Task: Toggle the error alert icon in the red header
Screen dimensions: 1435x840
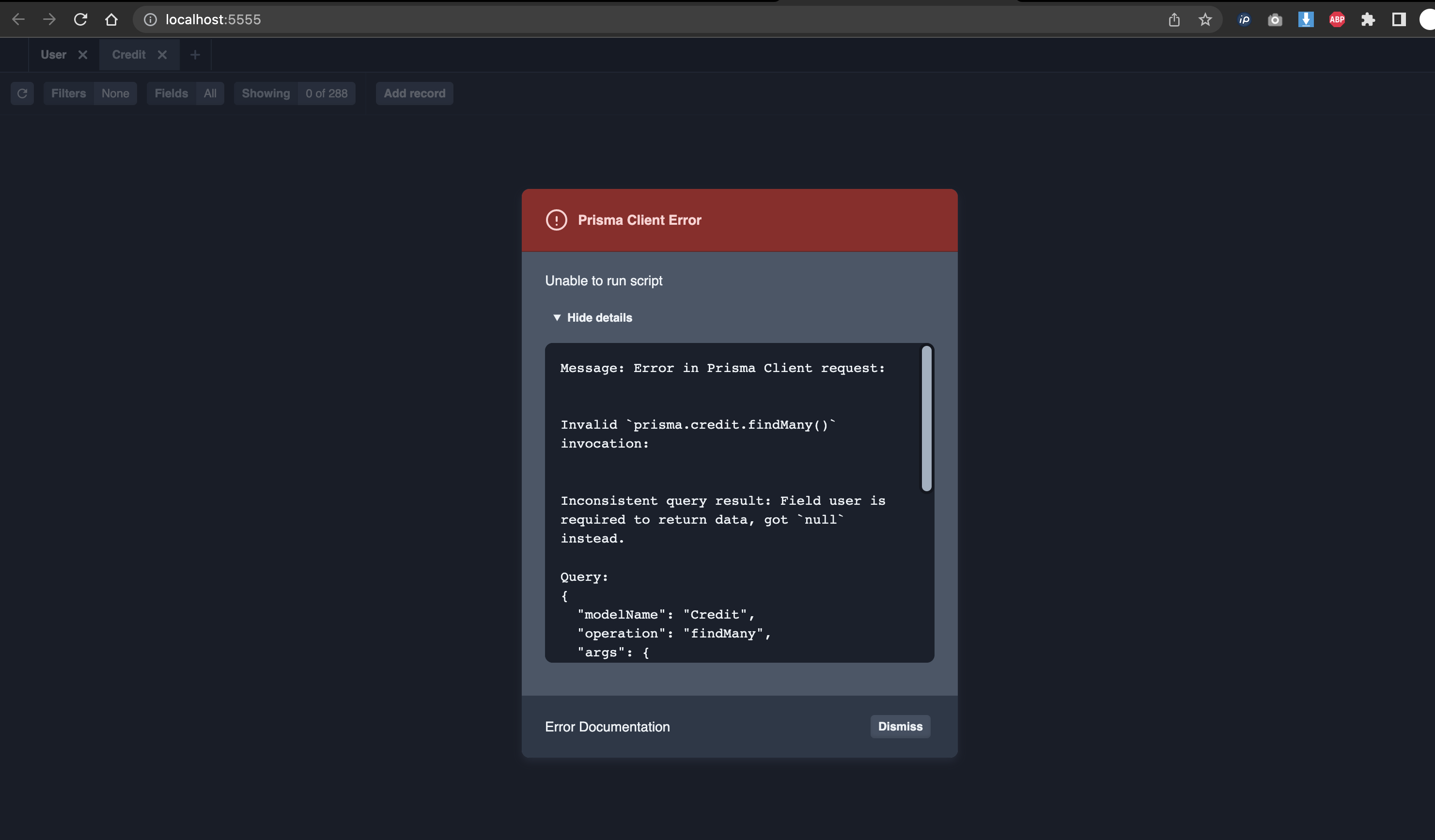Action: pyautogui.click(x=556, y=220)
